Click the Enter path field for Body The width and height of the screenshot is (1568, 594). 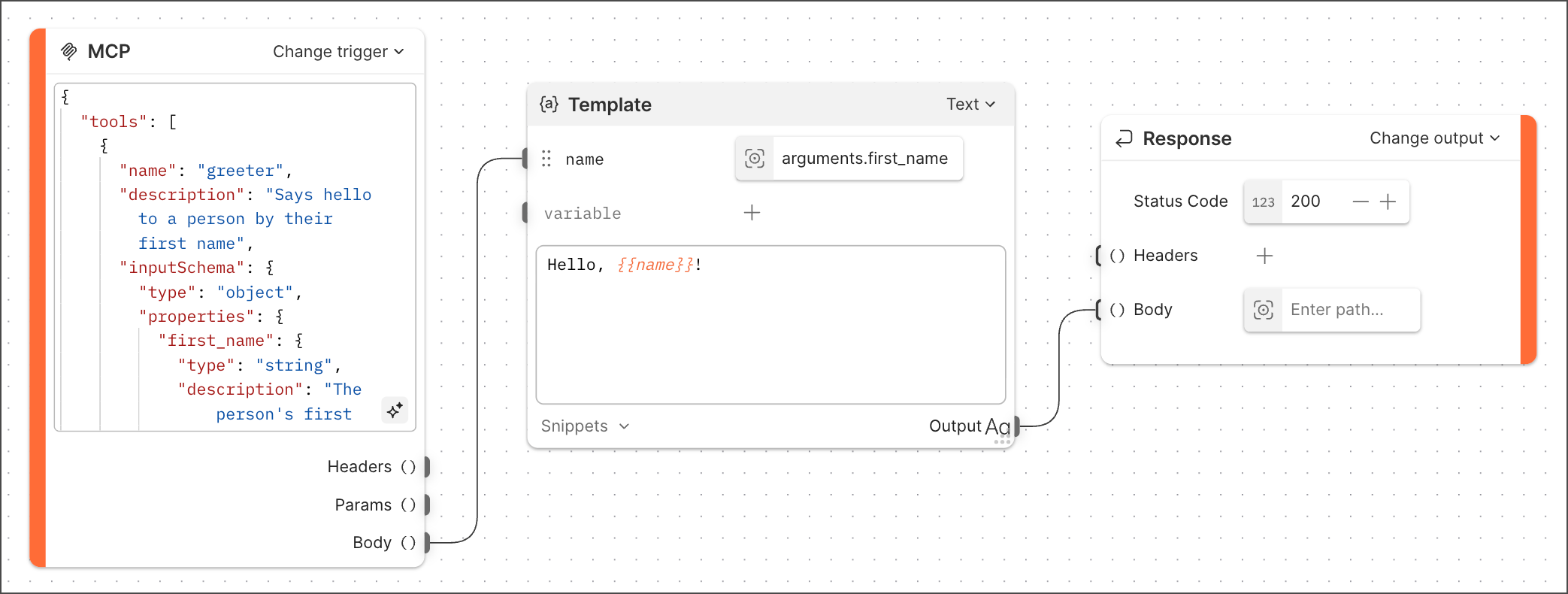[1350, 310]
